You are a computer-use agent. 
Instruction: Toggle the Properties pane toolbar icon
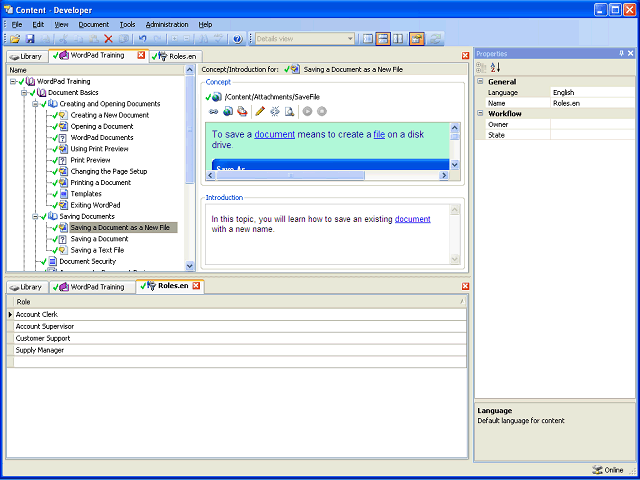pyautogui.click(x=417, y=39)
